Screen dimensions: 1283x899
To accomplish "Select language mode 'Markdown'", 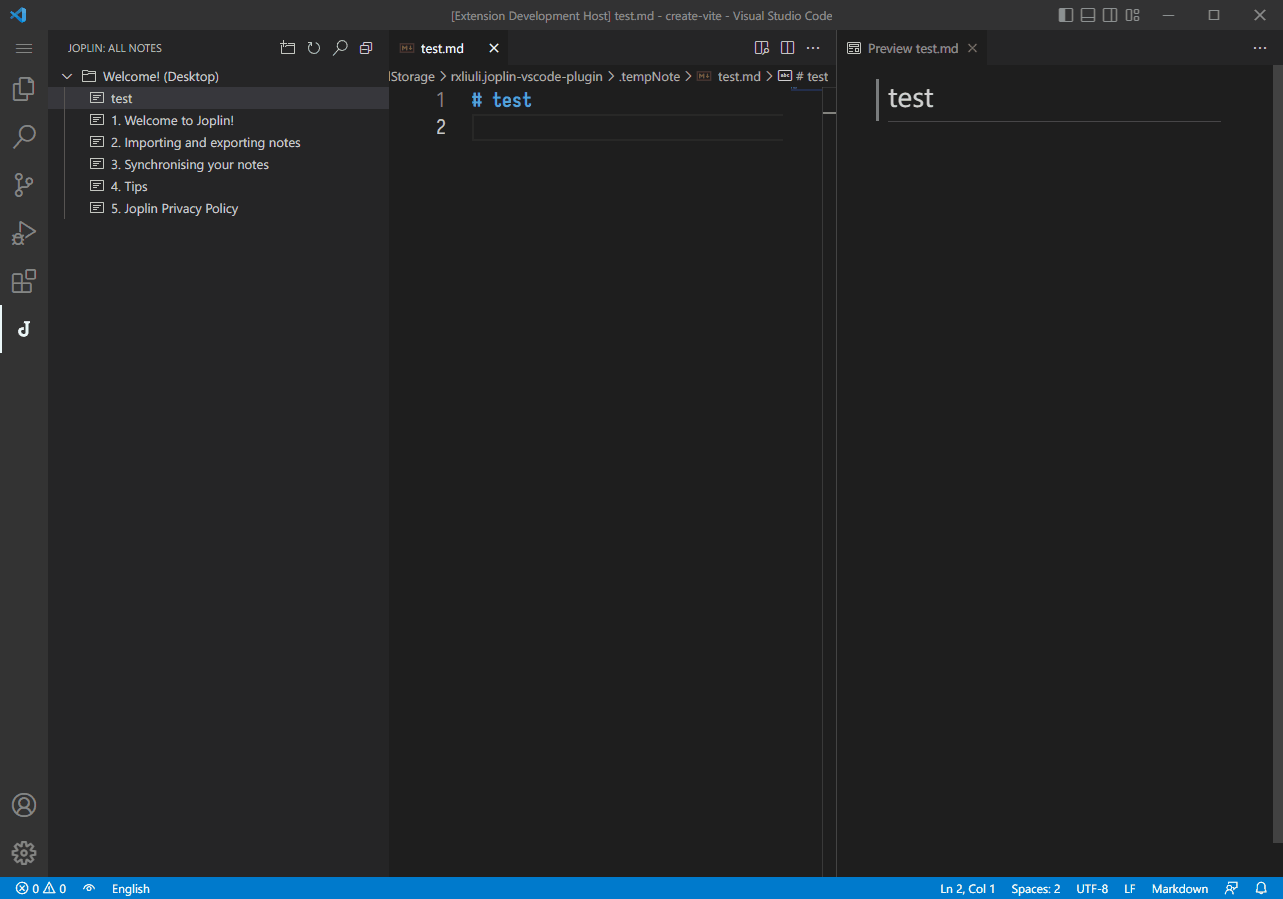I will tap(1179, 889).
